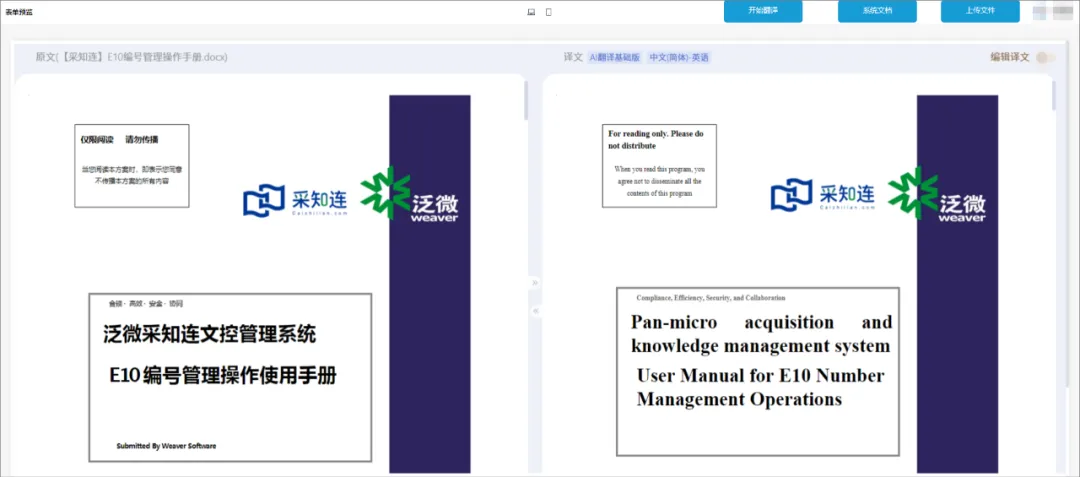Click the 译文 label
This screenshot has height=477, width=1080.
coord(573,57)
